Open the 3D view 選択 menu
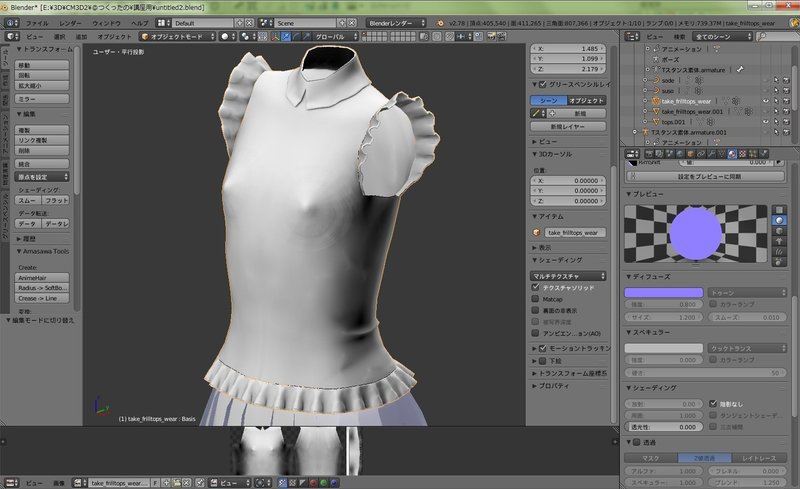The width and height of the screenshot is (800, 489). coord(60,37)
